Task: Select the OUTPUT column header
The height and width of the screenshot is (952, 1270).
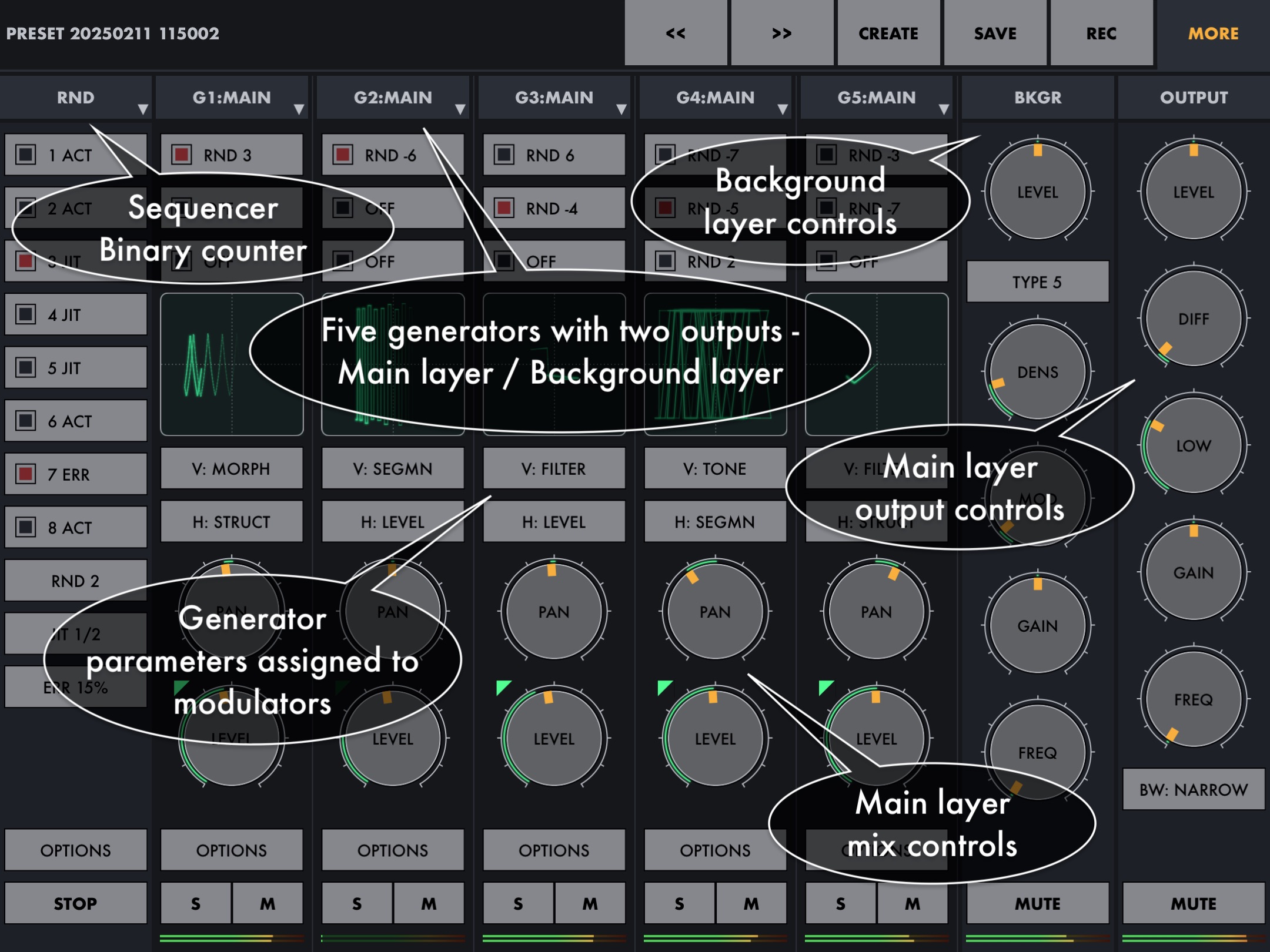Action: tap(1194, 98)
